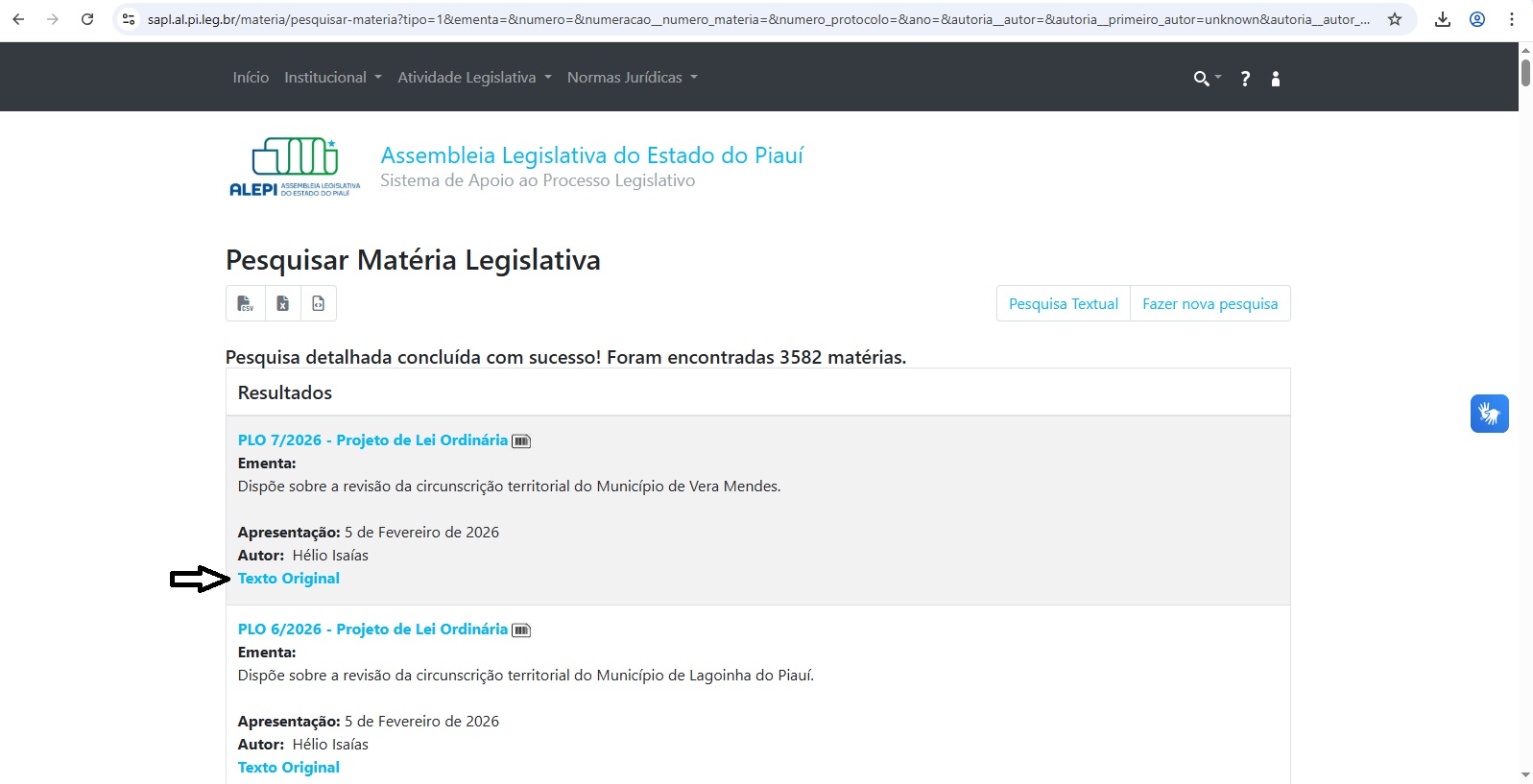Open the magnifier search dropdown in navbar
The image size is (1533, 784).
click(x=1206, y=79)
